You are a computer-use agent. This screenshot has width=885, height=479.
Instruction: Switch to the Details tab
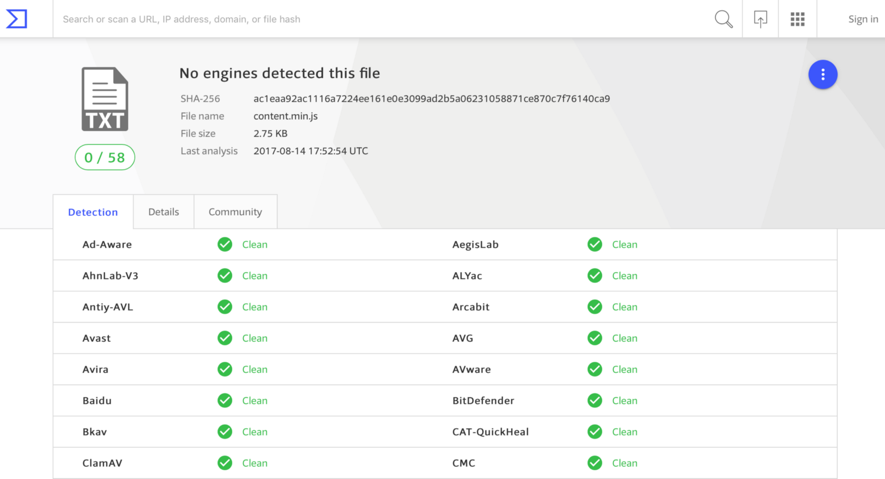pos(164,212)
